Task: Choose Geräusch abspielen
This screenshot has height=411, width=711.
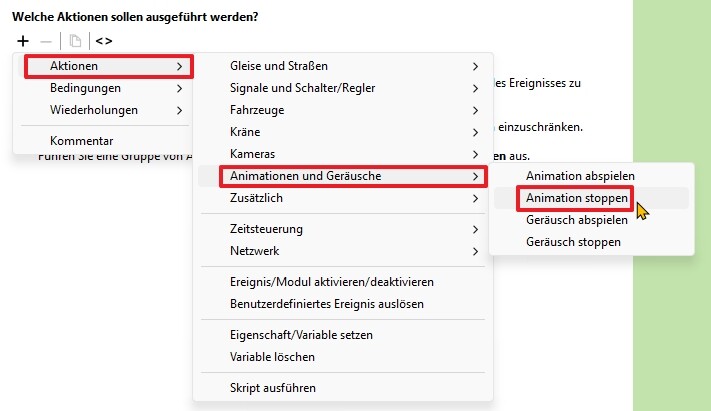Action: [577, 220]
